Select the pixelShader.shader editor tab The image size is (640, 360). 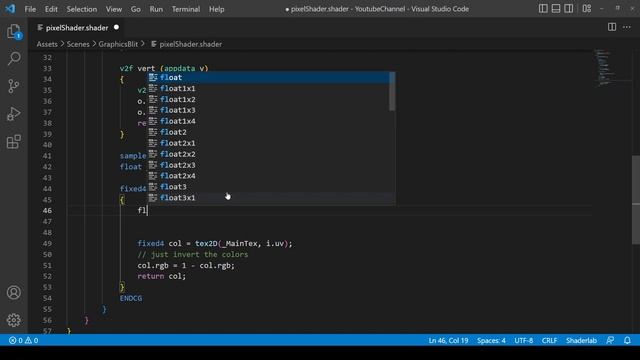[77, 28]
